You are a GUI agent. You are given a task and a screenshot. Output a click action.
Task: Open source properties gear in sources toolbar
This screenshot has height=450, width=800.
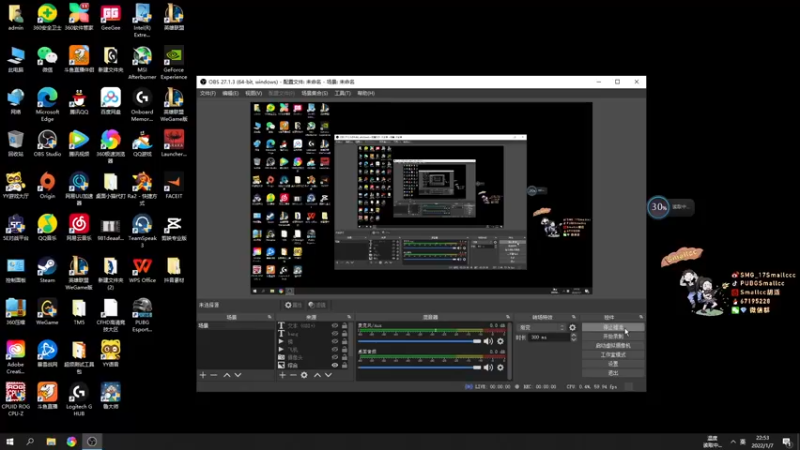(304, 375)
